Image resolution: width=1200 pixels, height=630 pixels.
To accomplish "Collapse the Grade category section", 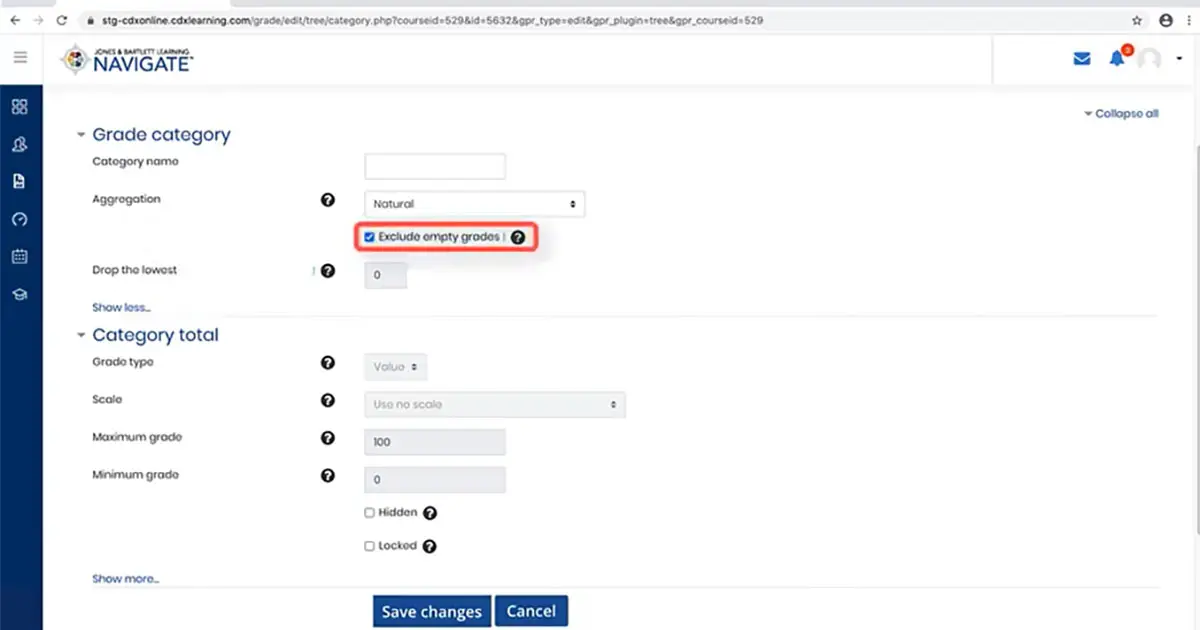I will pos(160,135).
